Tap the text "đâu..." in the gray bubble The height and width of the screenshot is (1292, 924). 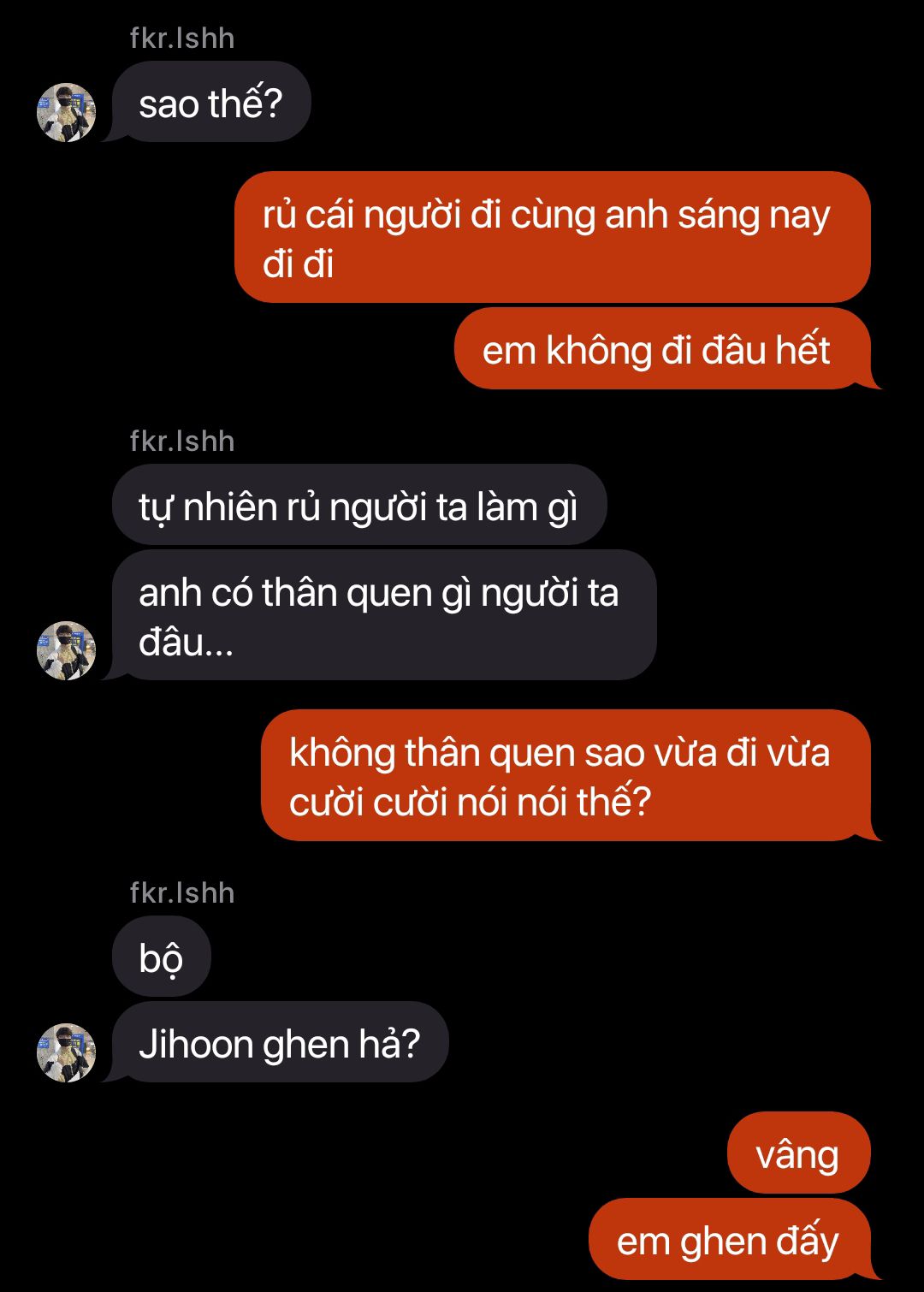(x=186, y=642)
